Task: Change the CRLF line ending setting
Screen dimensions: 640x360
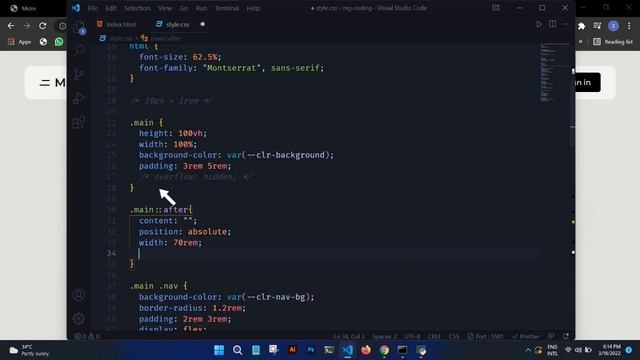Action: 434,336
